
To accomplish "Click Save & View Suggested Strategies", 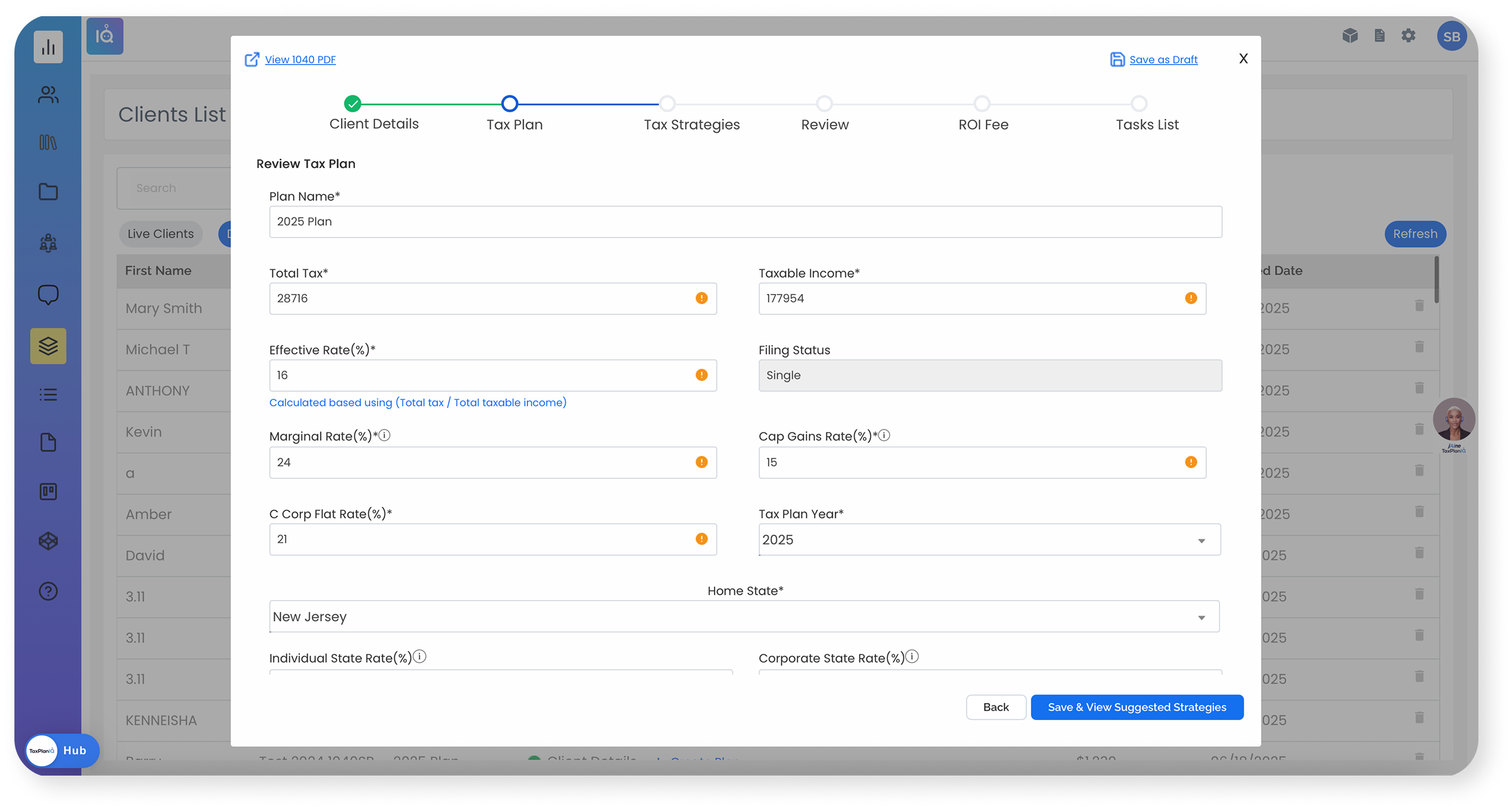I will point(1137,707).
